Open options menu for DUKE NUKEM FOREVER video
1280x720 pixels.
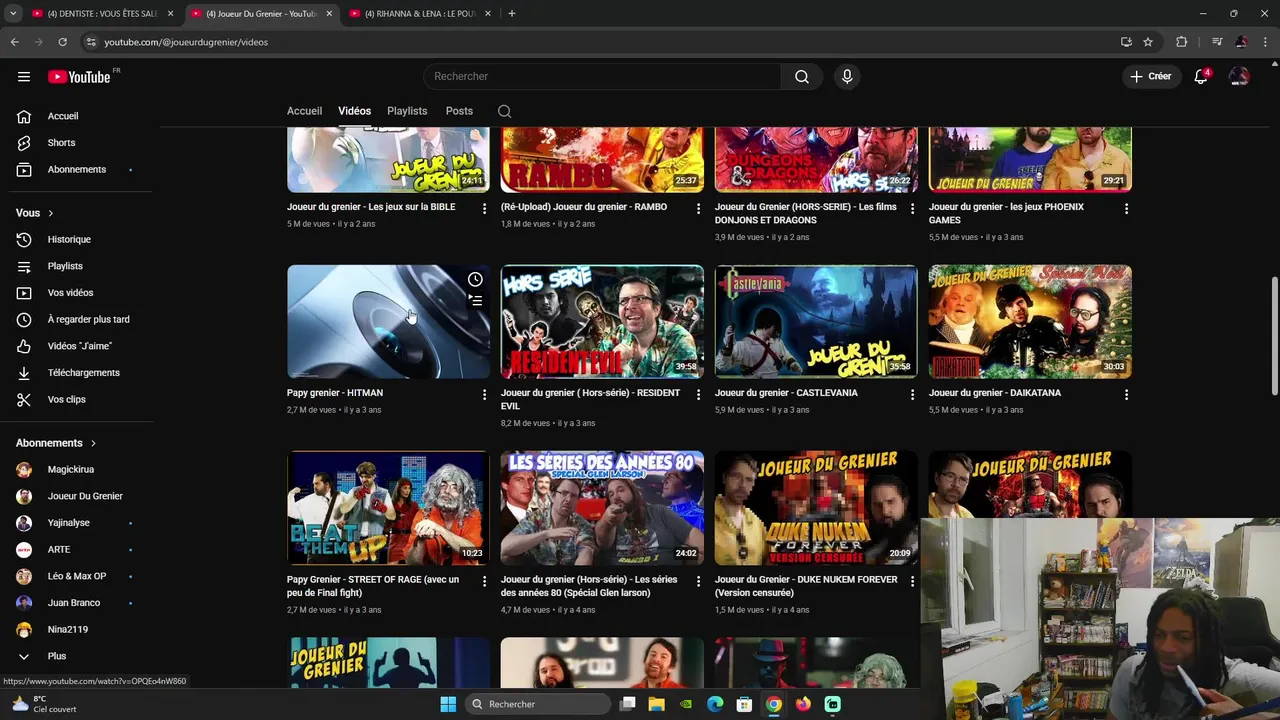coord(913,581)
